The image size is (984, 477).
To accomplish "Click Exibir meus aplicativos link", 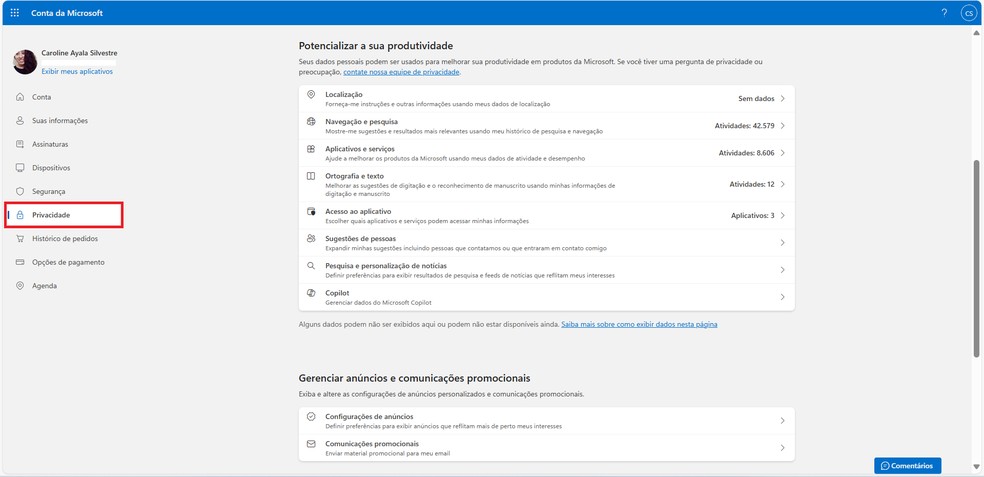I will [77, 72].
